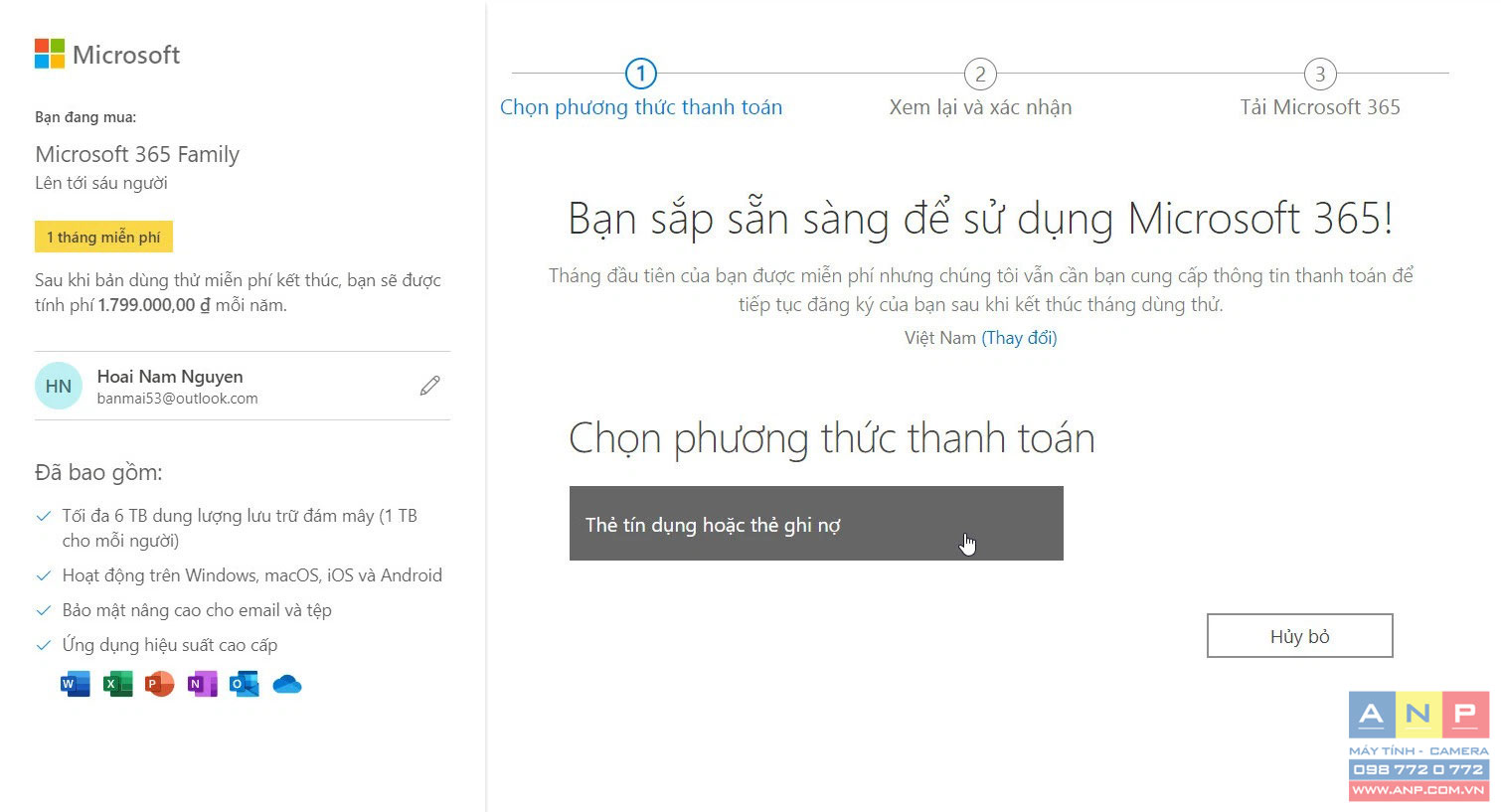1501x812 pixels.
Task: Click 'Tối đa 6 TB dung lượng' feature line
Action: (240, 528)
